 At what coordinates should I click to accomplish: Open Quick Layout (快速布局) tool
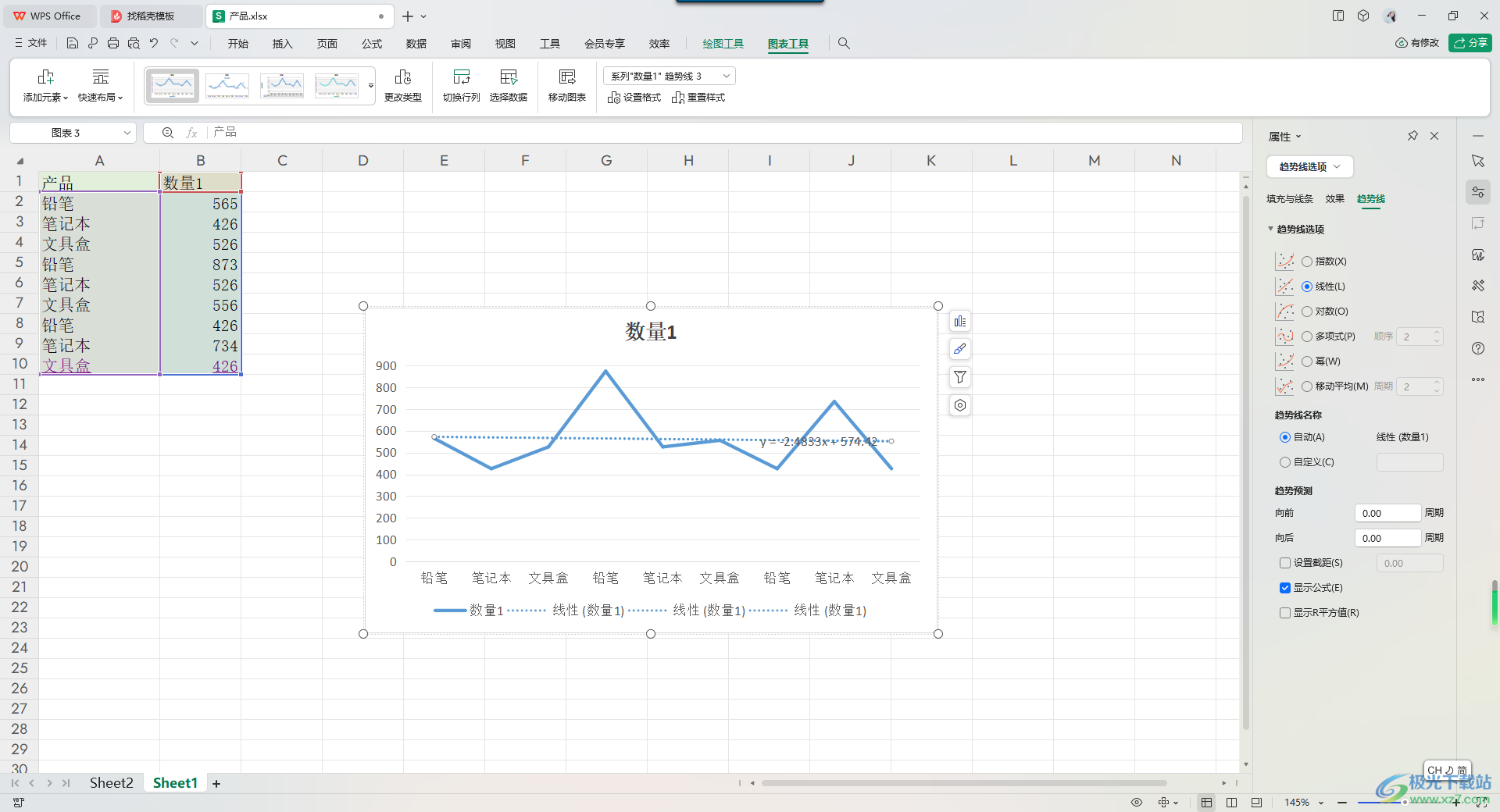click(x=100, y=85)
